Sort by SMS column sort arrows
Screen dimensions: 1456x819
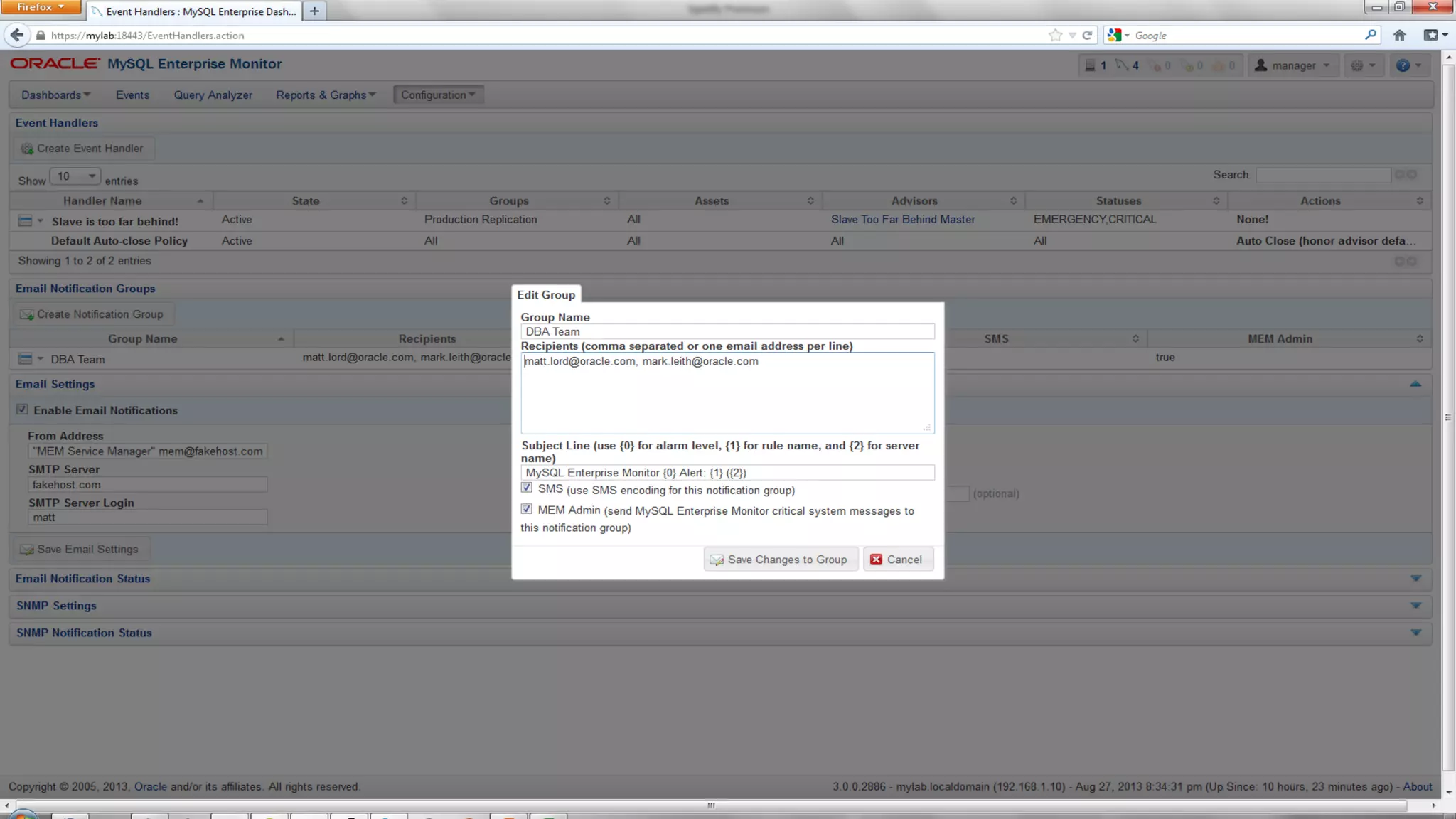click(1135, 339)
